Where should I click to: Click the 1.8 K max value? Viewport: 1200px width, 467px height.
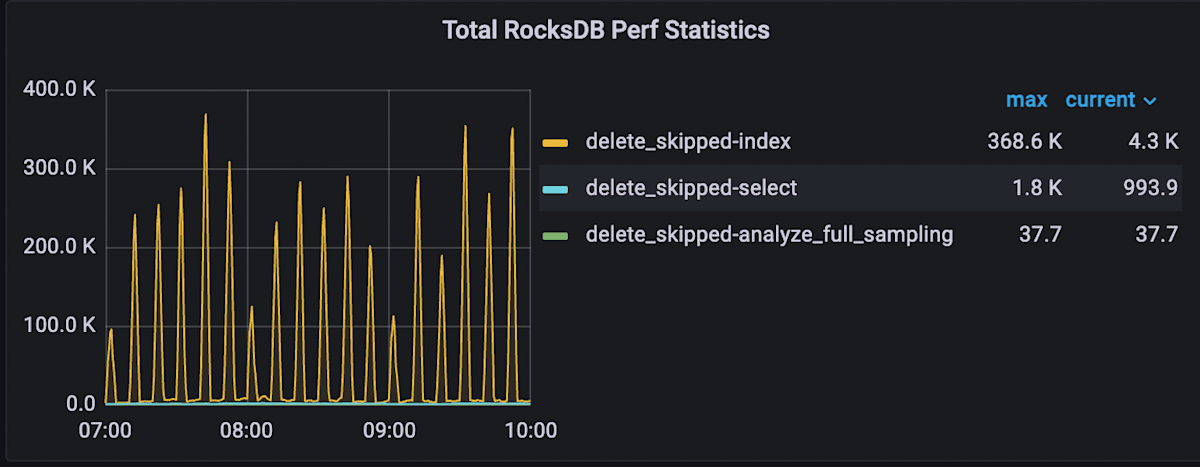[x=1038, y=188]
